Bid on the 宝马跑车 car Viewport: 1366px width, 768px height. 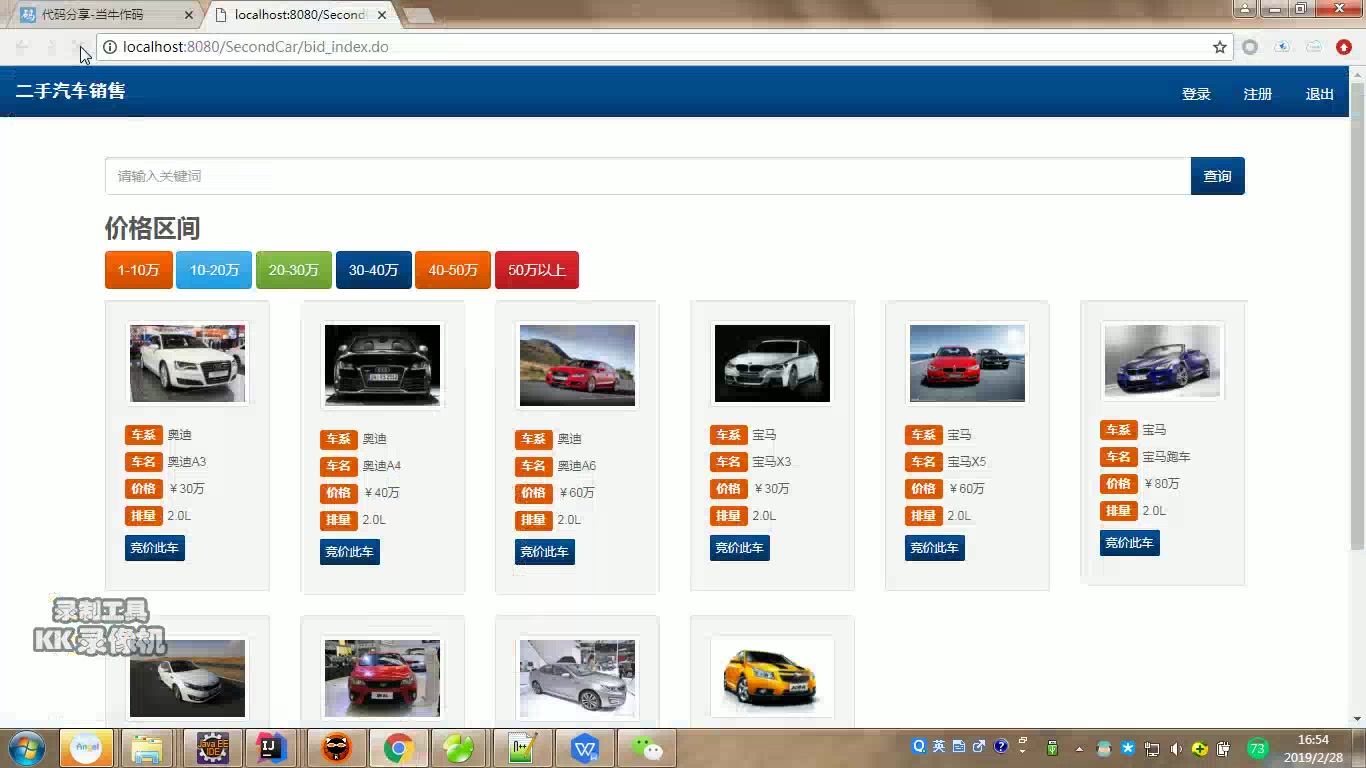coord(1130,543)
